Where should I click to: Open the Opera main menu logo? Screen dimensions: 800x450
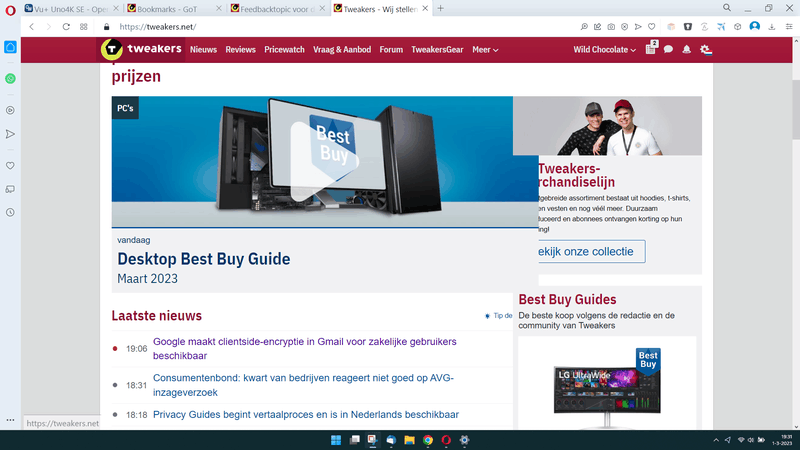pos(10,10)
